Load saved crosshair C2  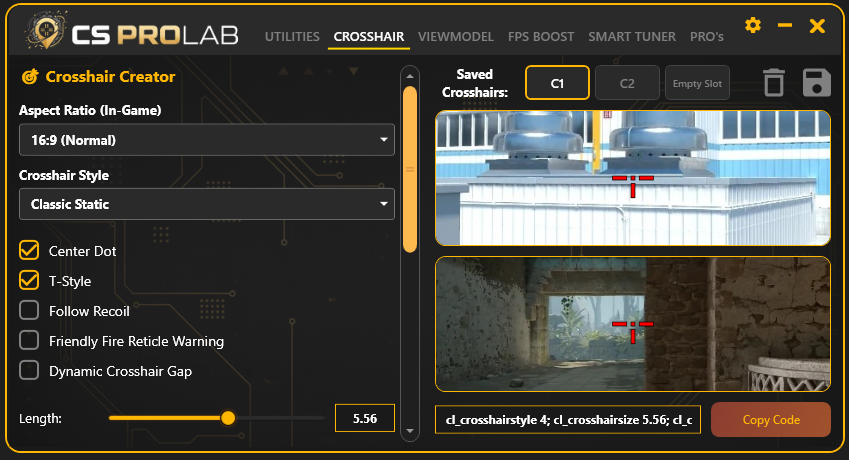(627, 83)
